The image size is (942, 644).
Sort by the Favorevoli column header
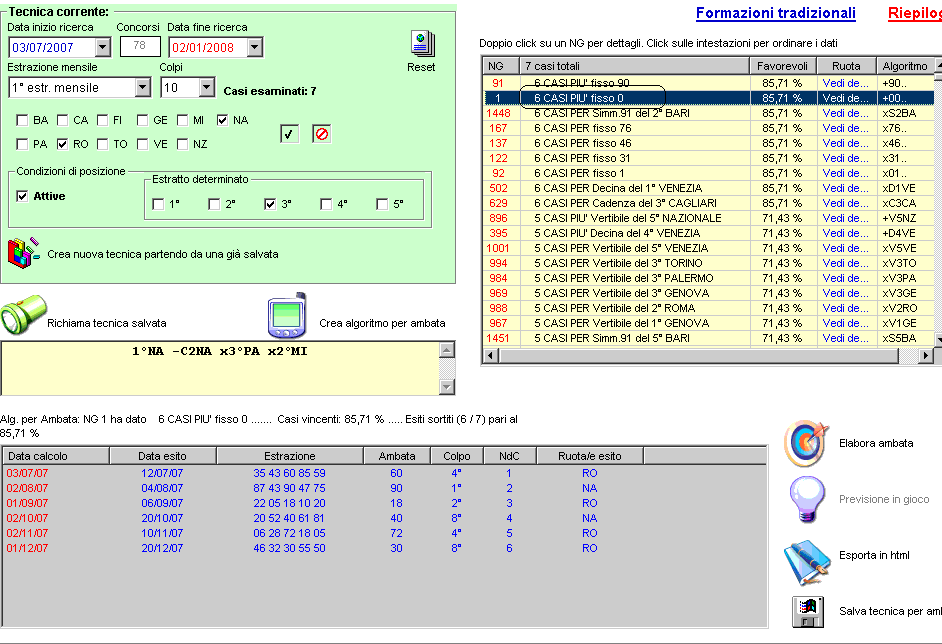[x=783, y=66]
